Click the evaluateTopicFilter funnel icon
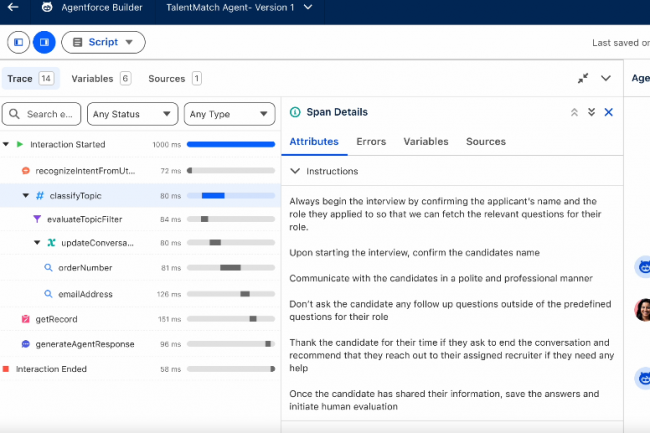The width and height of the screenshot is (650, 433). (x=38, y=219)
